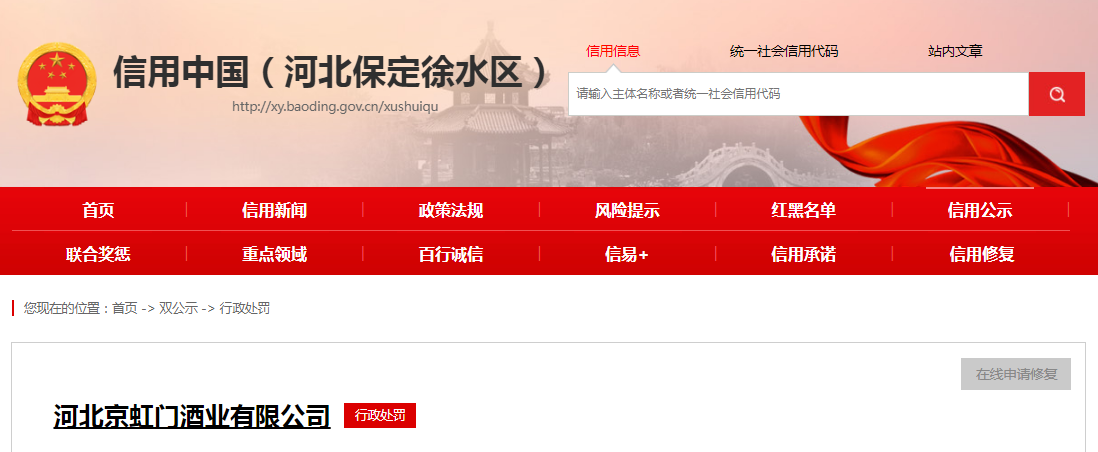Viewport: 1098px width, 452px height.
Task: Select the 统一社会信用代码 search tab
Action: (x=784, y=51)
